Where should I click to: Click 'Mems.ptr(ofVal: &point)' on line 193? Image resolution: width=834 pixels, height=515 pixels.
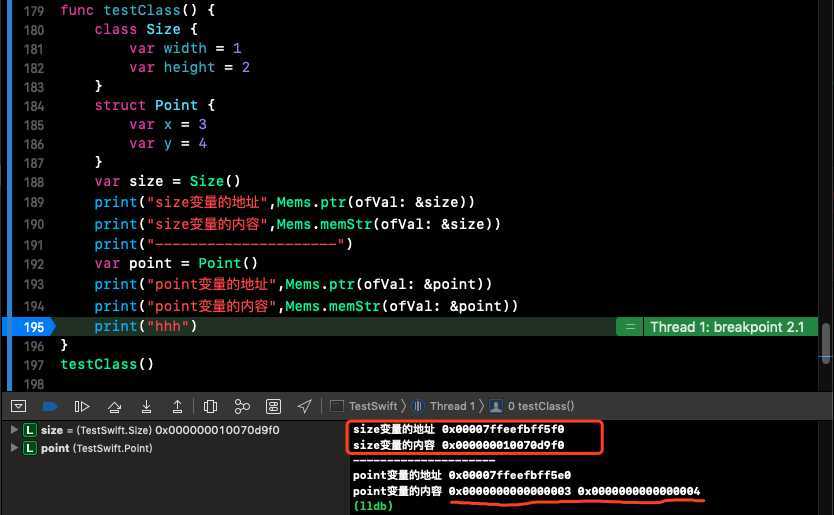[x=383, y=284]
